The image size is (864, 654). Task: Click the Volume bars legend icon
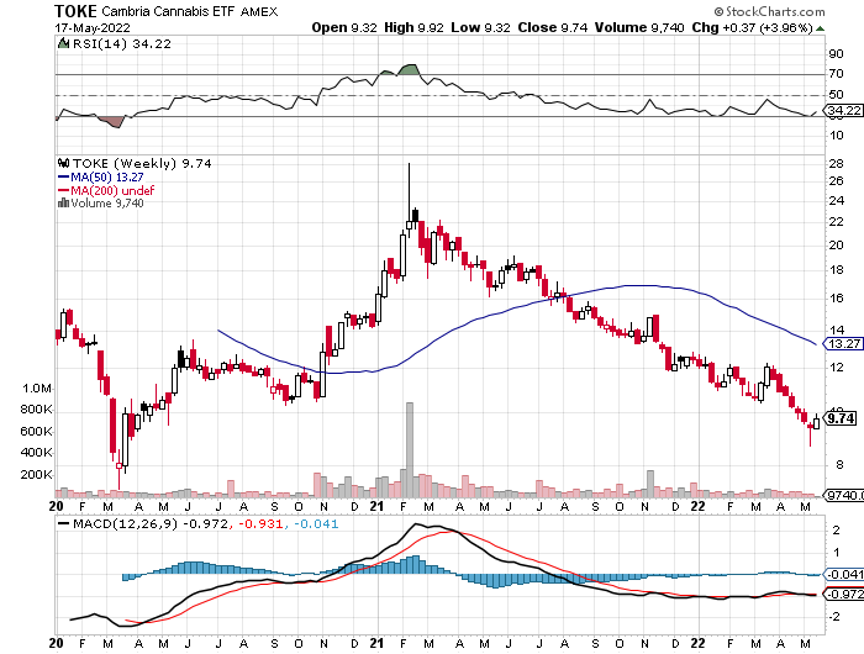pos(63,203)
